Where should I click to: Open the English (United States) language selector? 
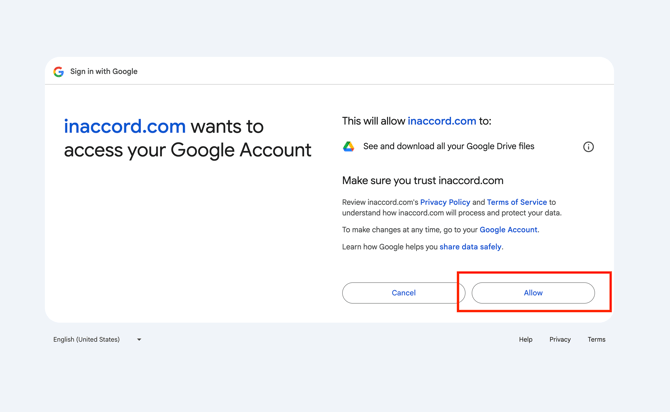87,340
